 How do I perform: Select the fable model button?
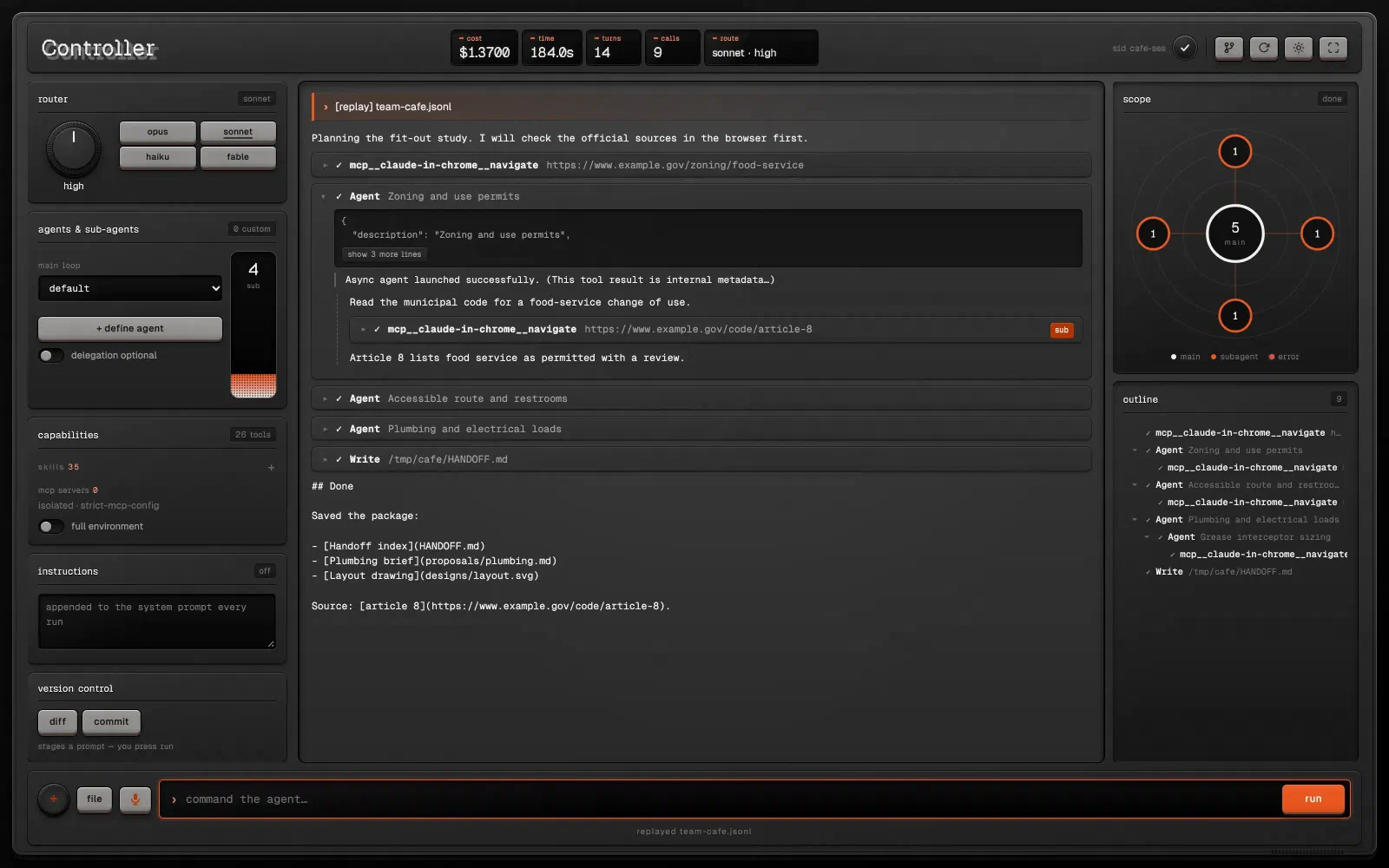point(238,157)
